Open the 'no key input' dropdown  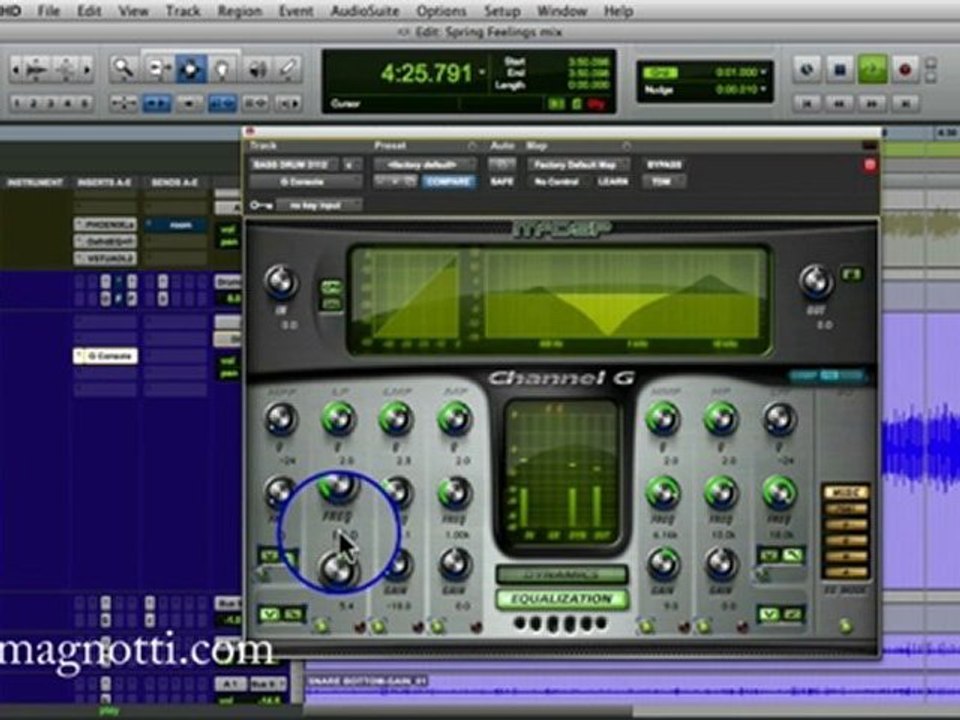319,205
